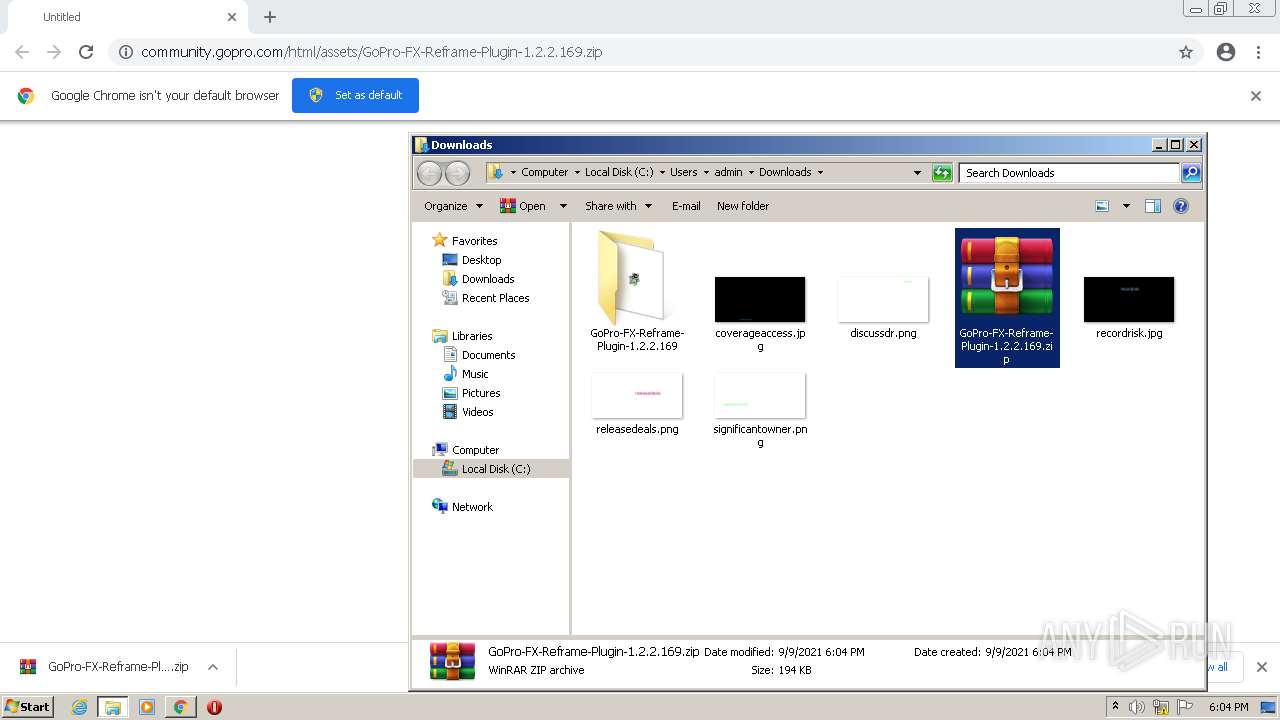The image size is (1280, 720).
Task: Click the Chrome address bar URL
Action: coord(371,52)
